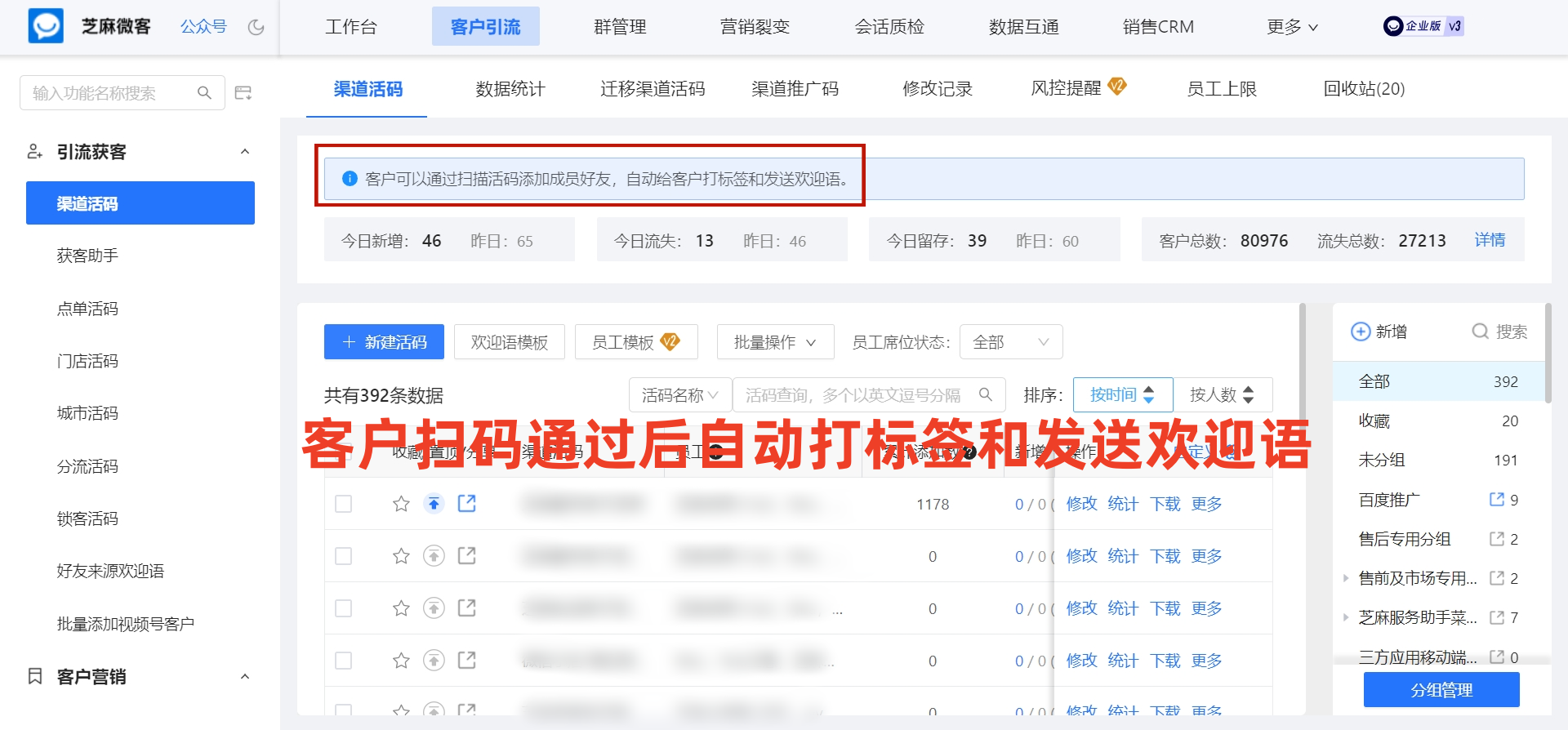
Task: Star the third table row
Action: click(401, 608)
